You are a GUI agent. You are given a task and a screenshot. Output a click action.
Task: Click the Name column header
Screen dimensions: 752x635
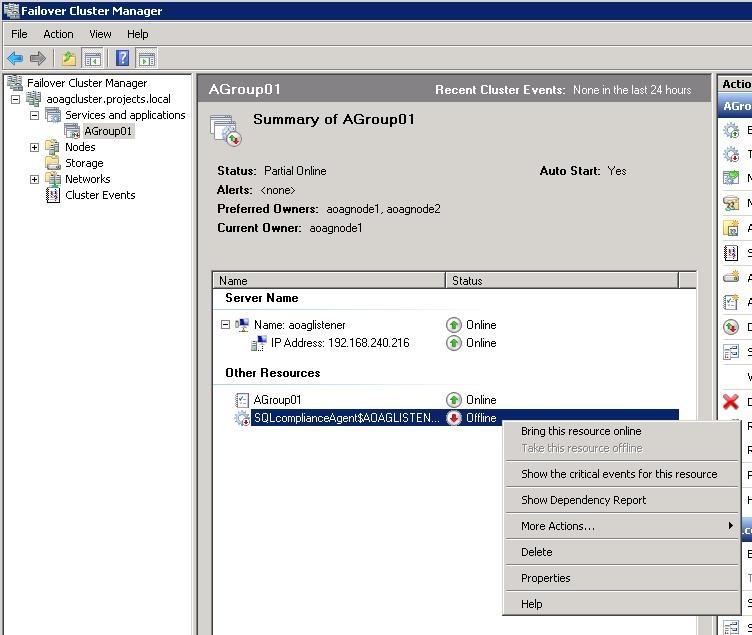click(329, 281)
